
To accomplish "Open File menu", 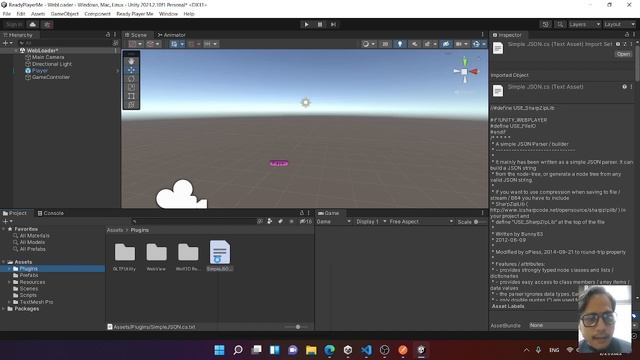I will pyautogui.click(x=7, y=14).
